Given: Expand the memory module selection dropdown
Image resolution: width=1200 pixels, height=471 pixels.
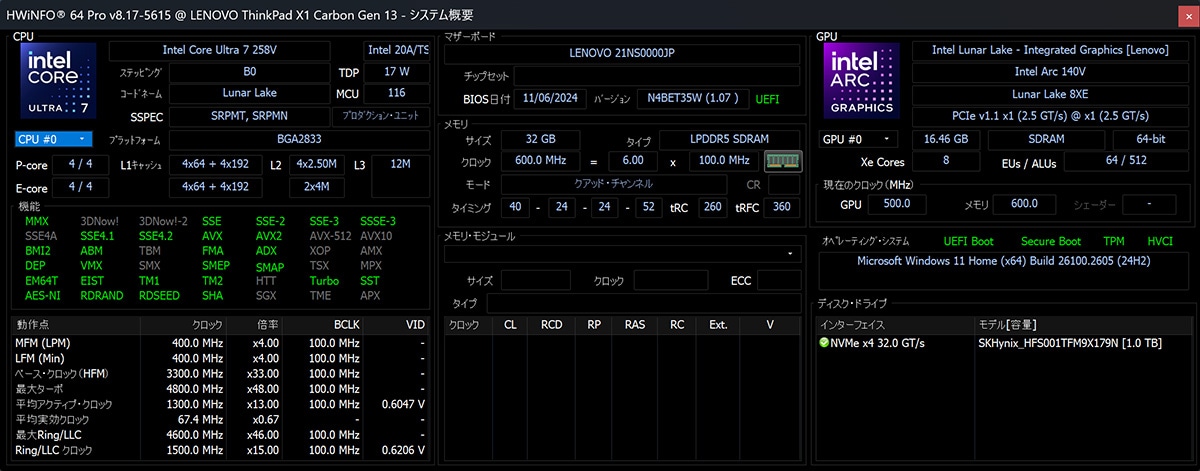Looking at the screenshot, I should pyautogui.click(x=622, y=254).
